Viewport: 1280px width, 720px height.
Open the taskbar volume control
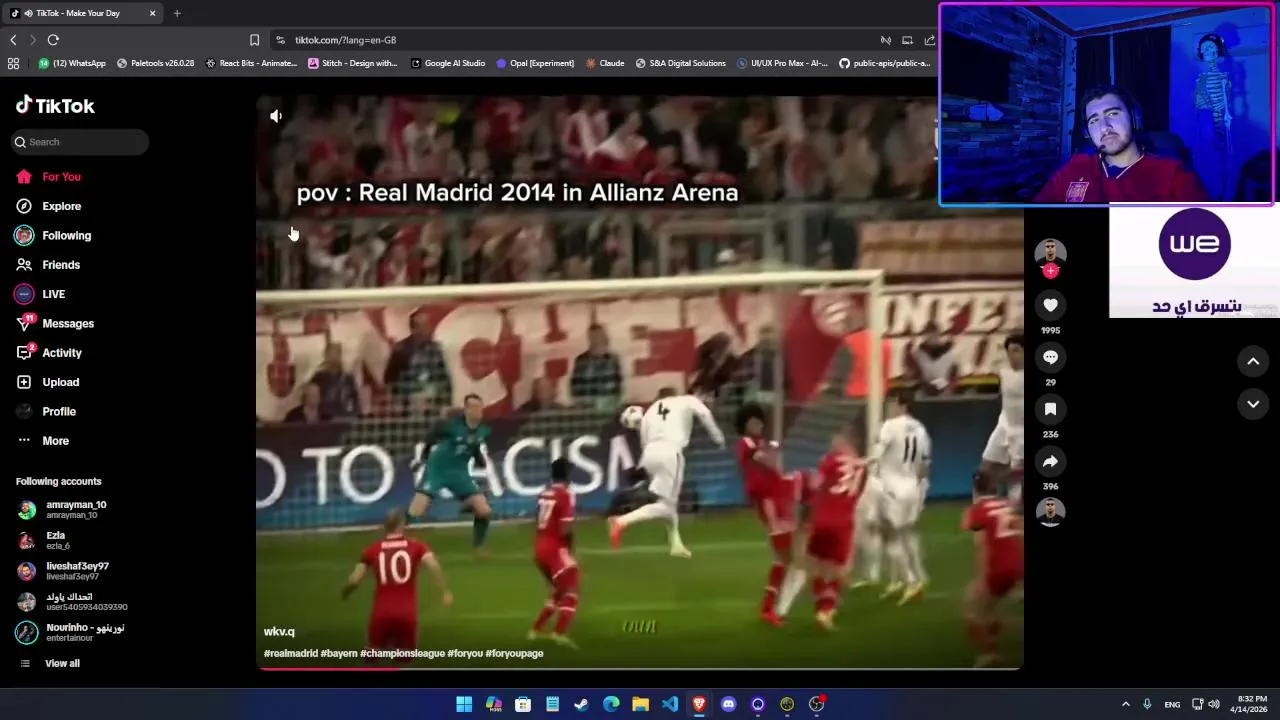coord(1214,704)
